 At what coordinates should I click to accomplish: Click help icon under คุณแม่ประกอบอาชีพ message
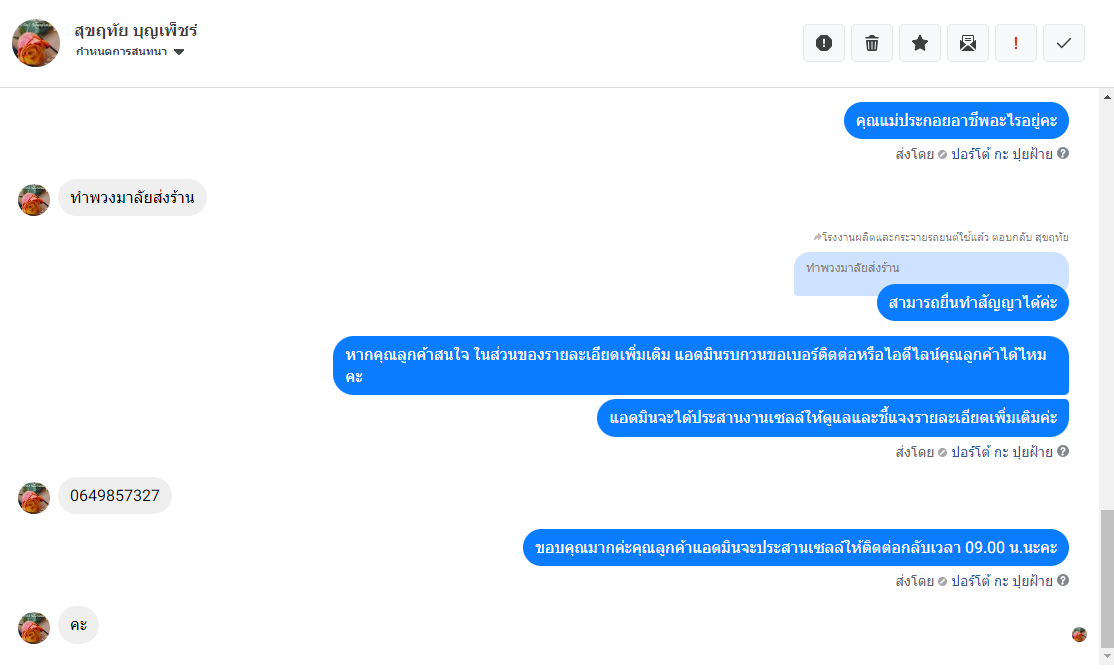[x=1063, y=154]
